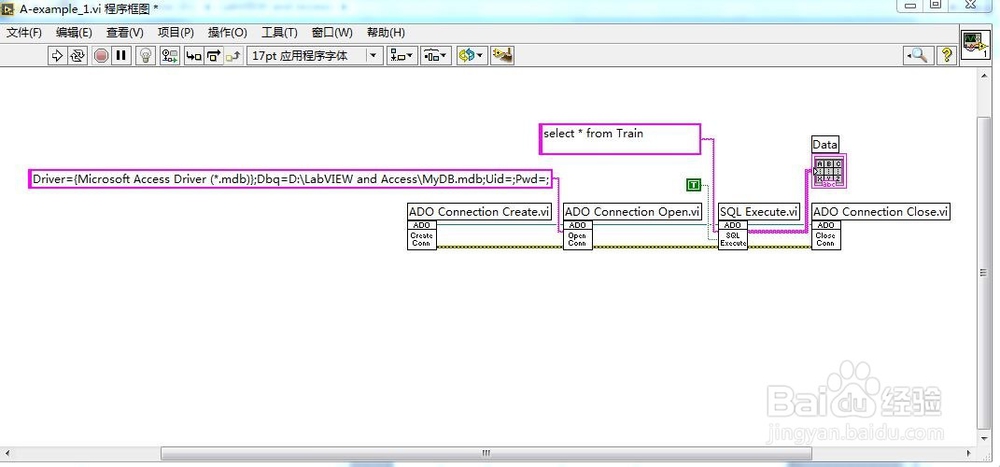The height and width of the screenshot is (467, 1000).
Task: Click the Pause button
Action: click(x=121, y=56)
